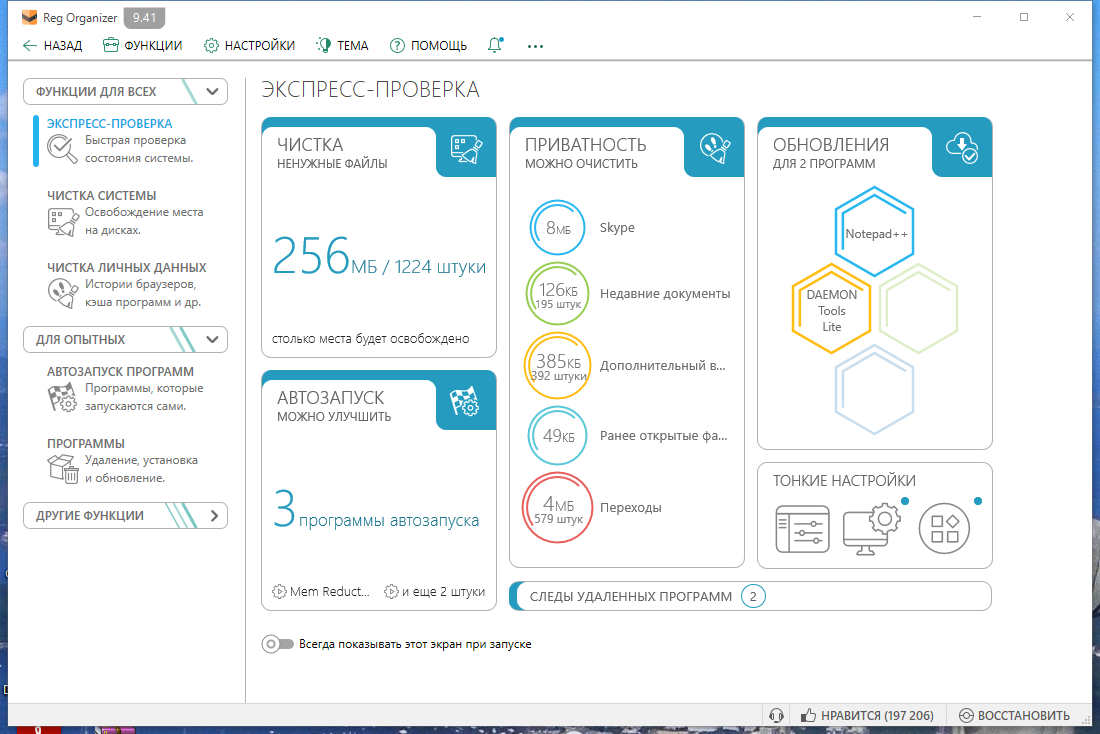Click the monitor-with-gear icon in Тонкие настройки
1100x734 pixels.
[x=872, y=528]
